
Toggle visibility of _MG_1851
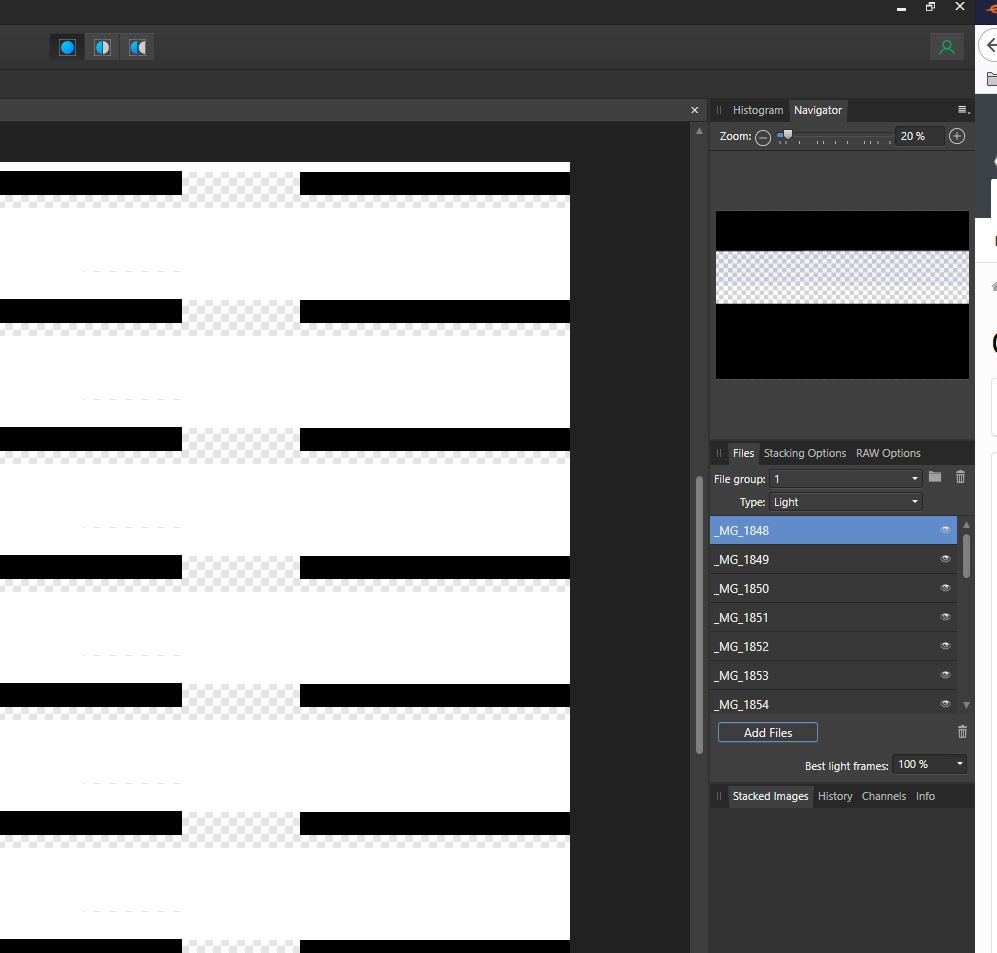(x=945, y=617)
